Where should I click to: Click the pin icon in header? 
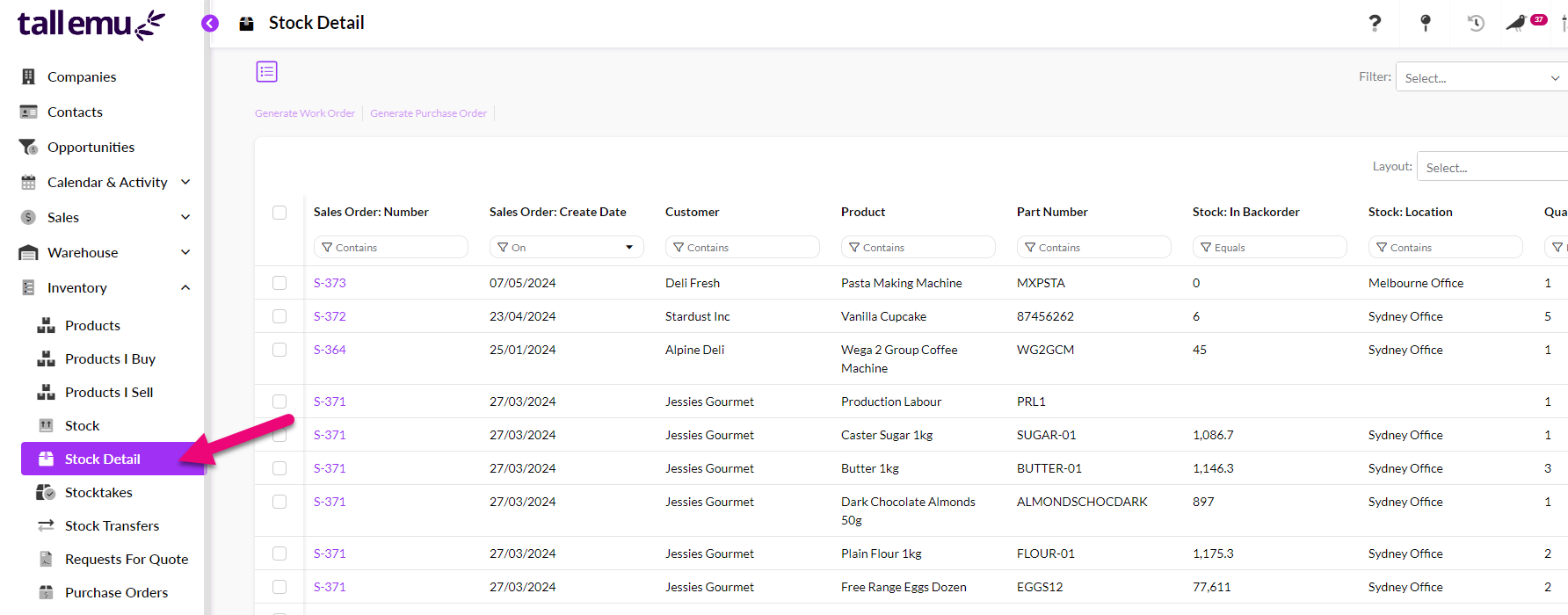pos(1426,23)
